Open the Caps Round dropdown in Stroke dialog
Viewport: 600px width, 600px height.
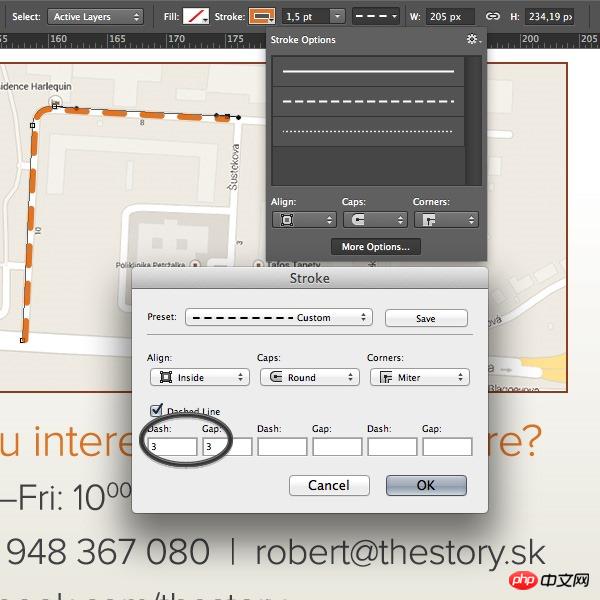pos(310,377)
